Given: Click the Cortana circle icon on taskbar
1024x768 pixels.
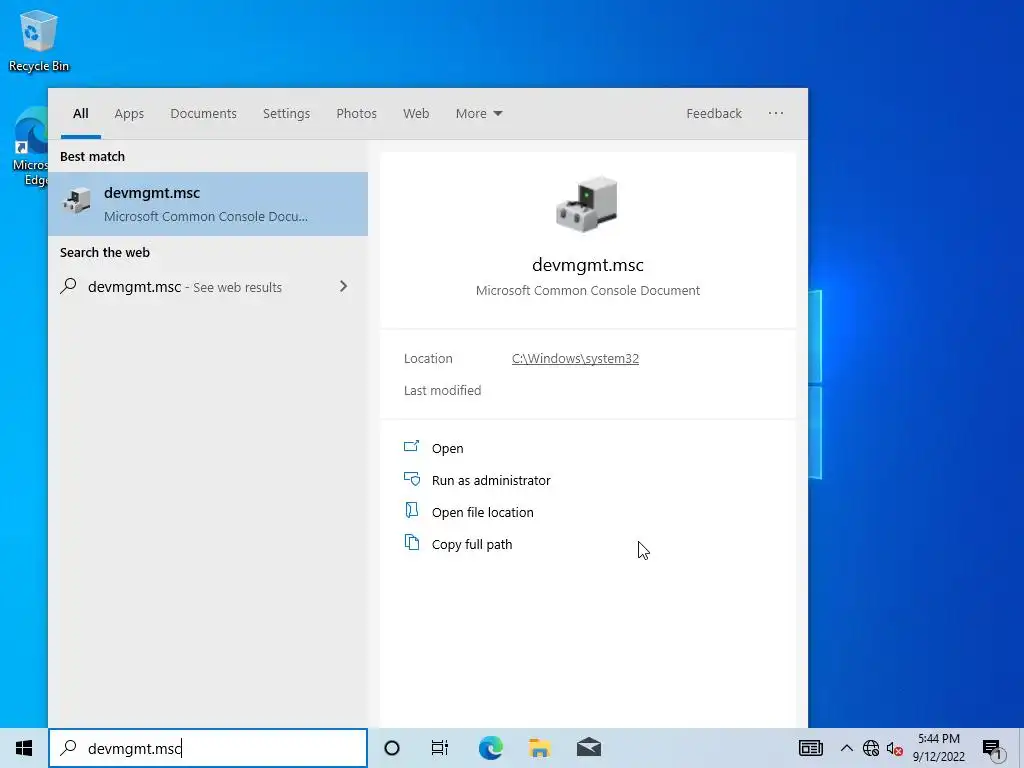Looking at the screenshot, I should (x=392, y=748).
